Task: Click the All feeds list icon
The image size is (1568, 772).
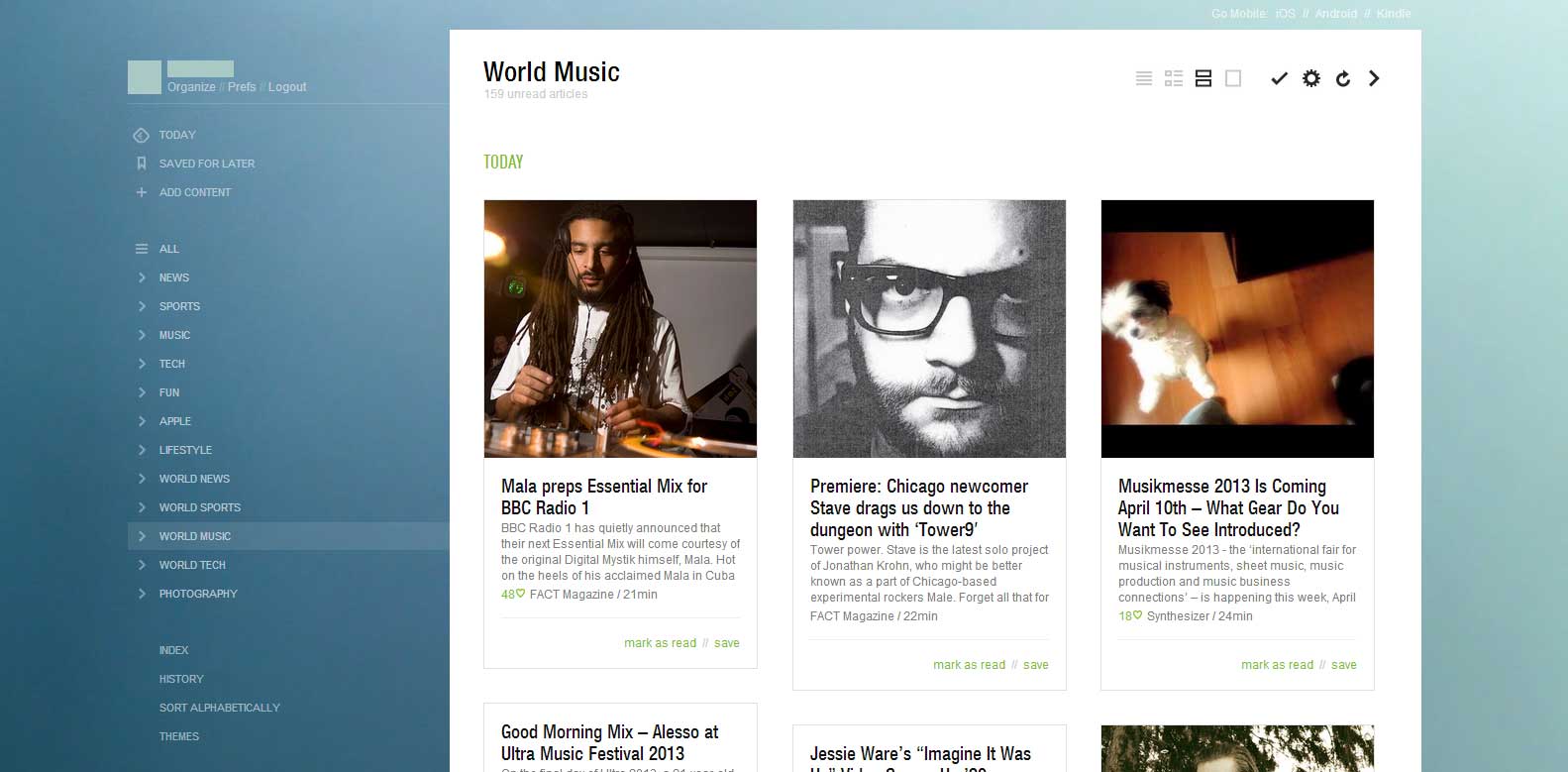Action: coord(142,249)
